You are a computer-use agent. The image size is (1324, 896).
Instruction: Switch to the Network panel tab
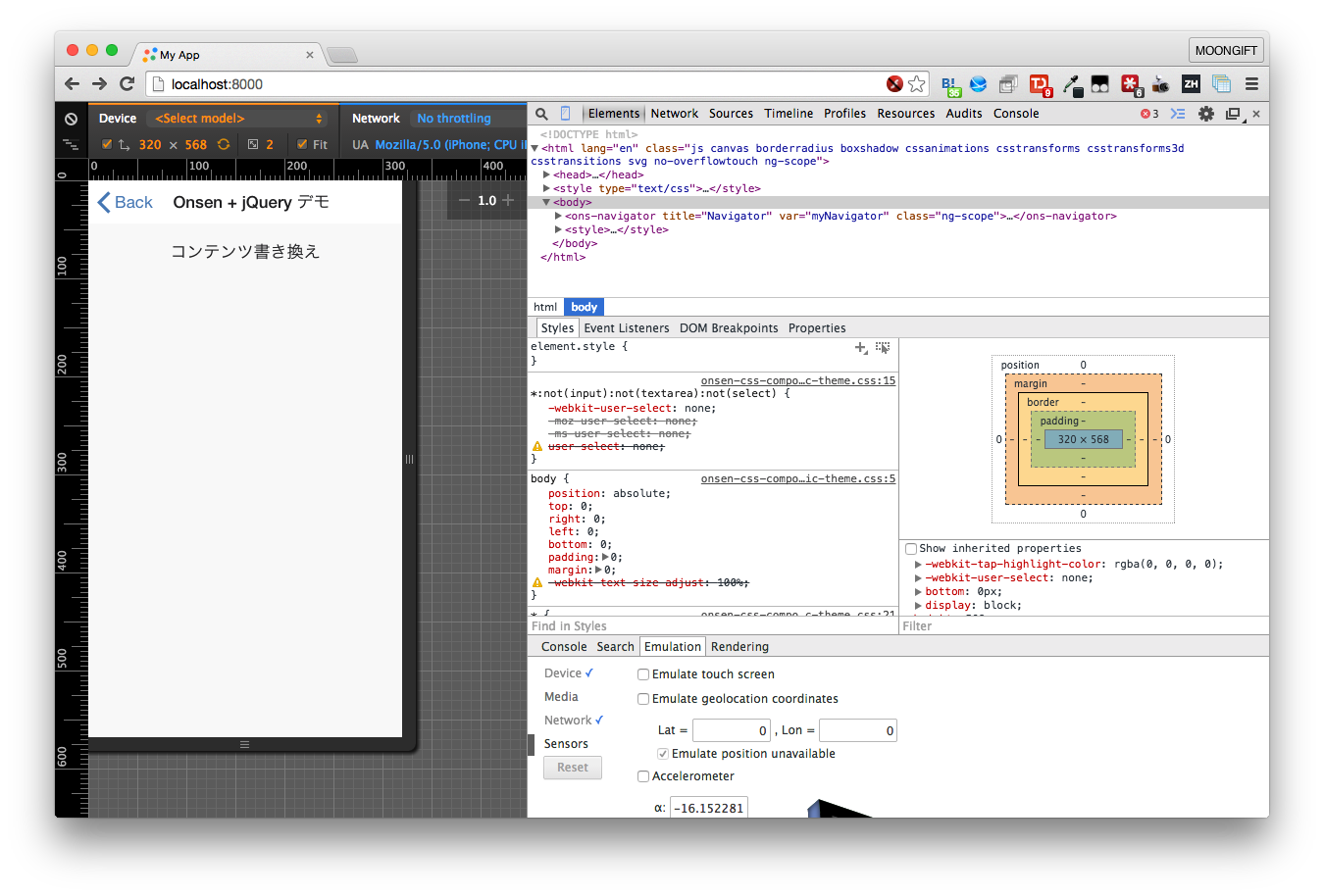point(674,114)
